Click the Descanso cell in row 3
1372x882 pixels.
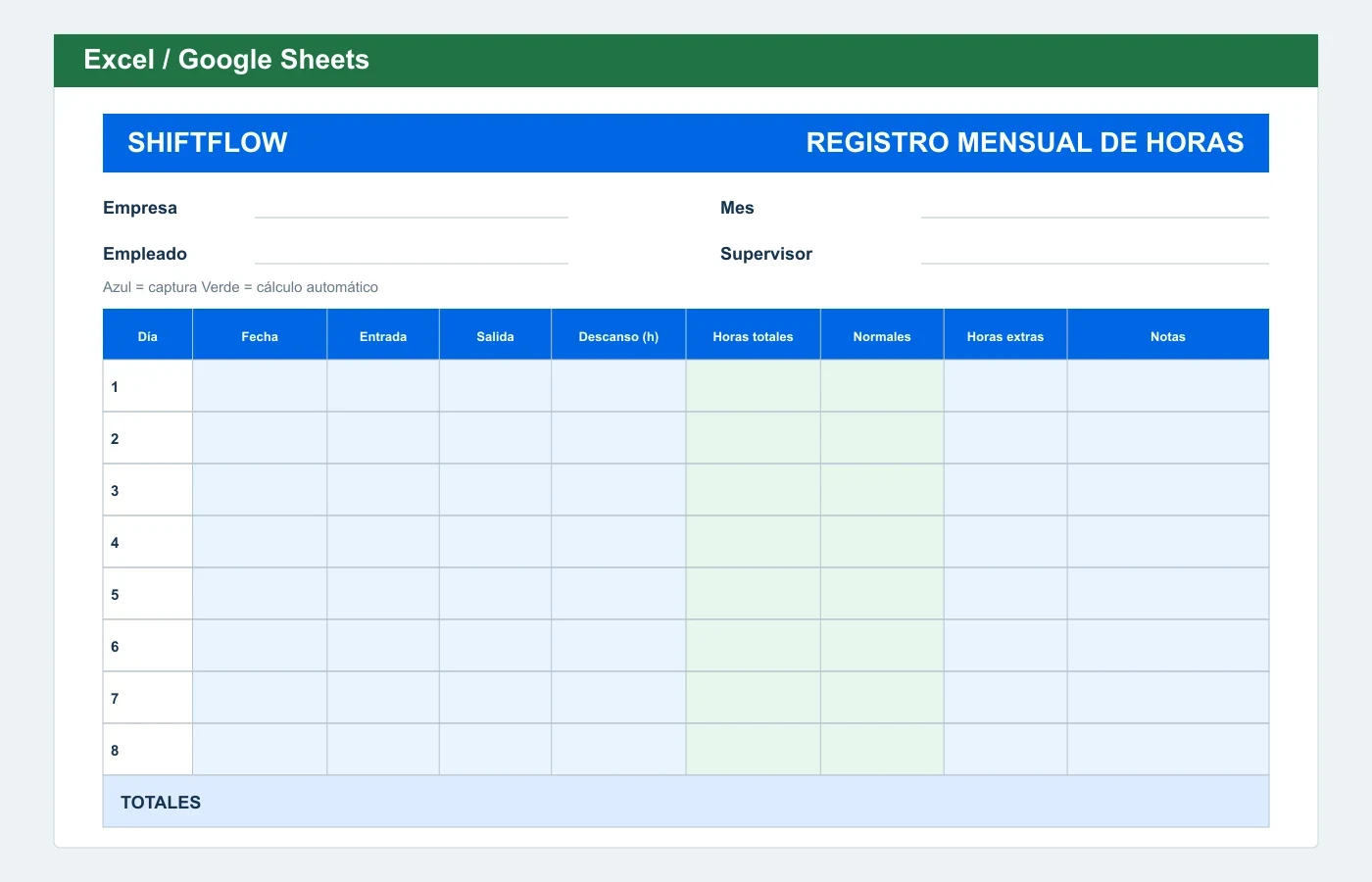[x=618, y=490]
